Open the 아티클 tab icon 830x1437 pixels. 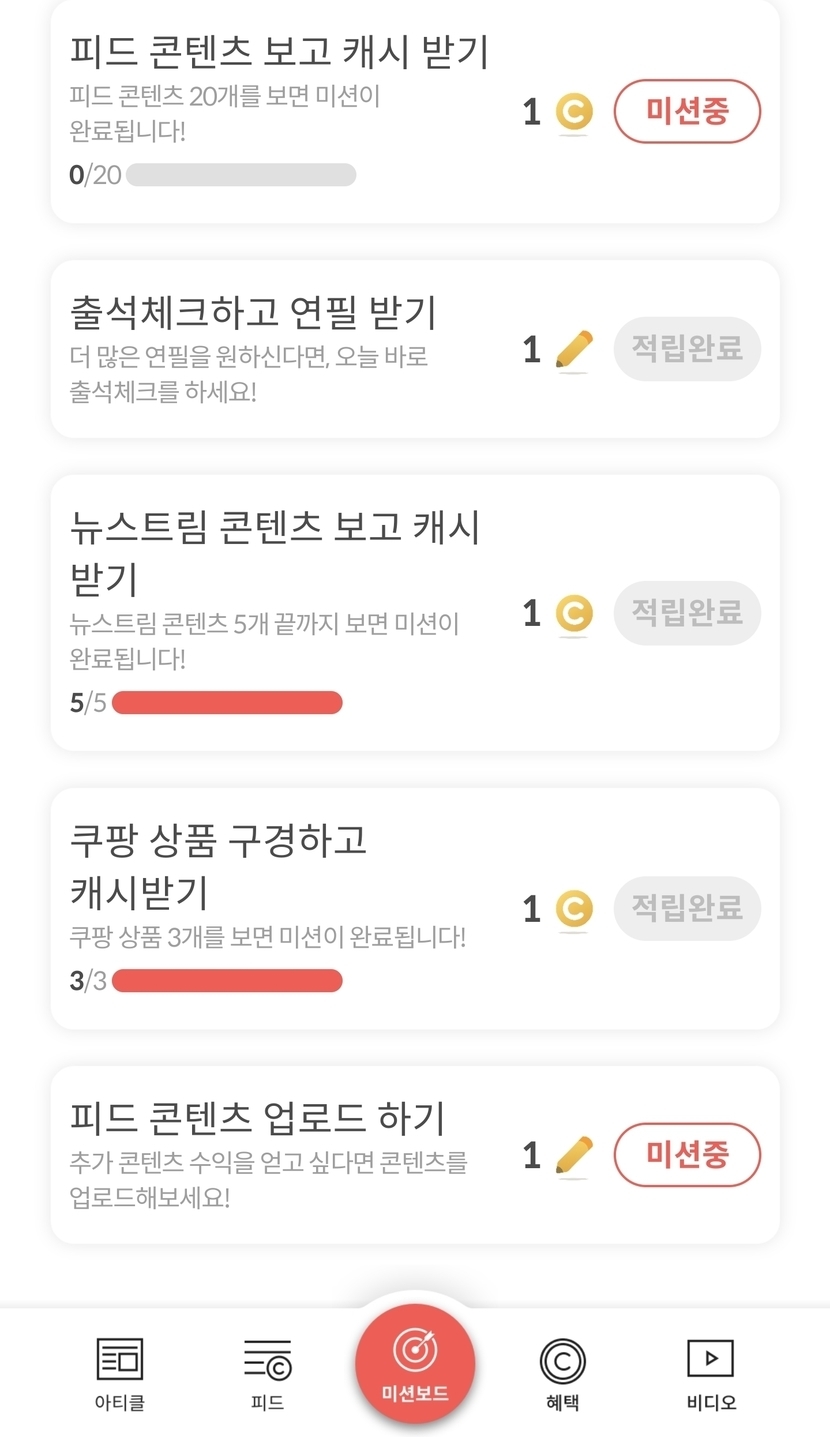(x=120, y=1361)
